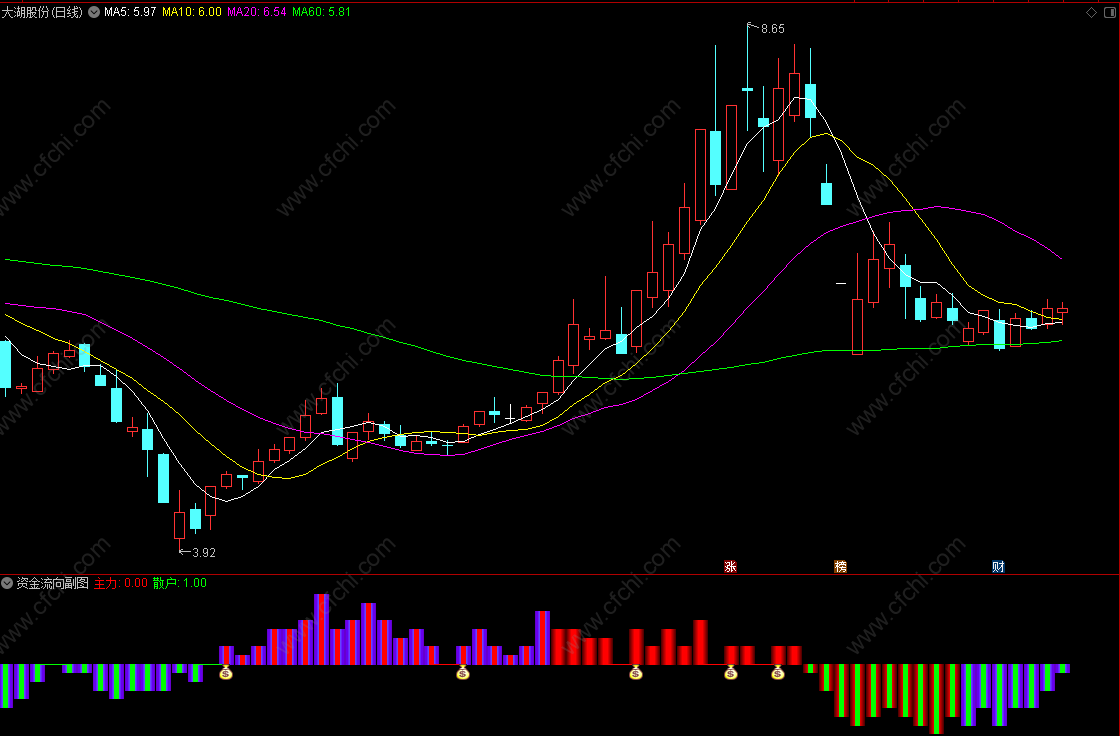
Task: Select the 资金流向副图 sub-chart title
Action: coord(52,583)
